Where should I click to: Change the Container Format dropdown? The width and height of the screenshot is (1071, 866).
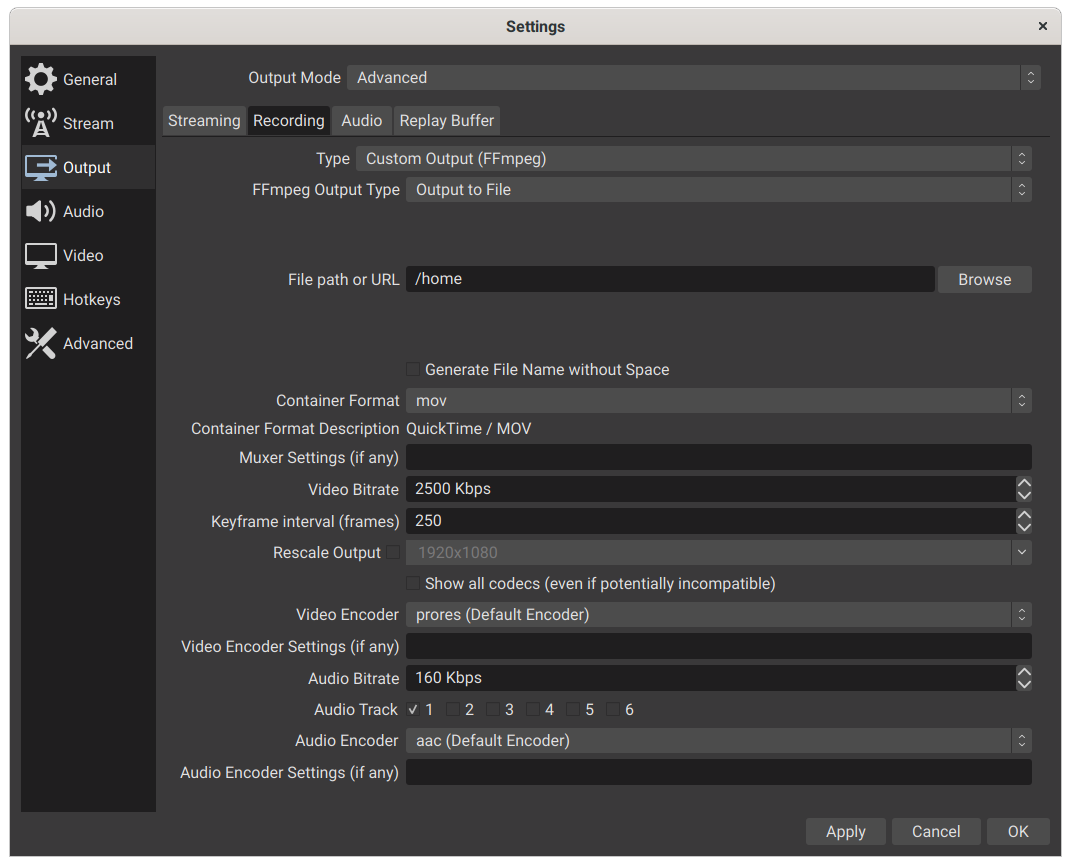pyautogui.click(x=719, y=401)
